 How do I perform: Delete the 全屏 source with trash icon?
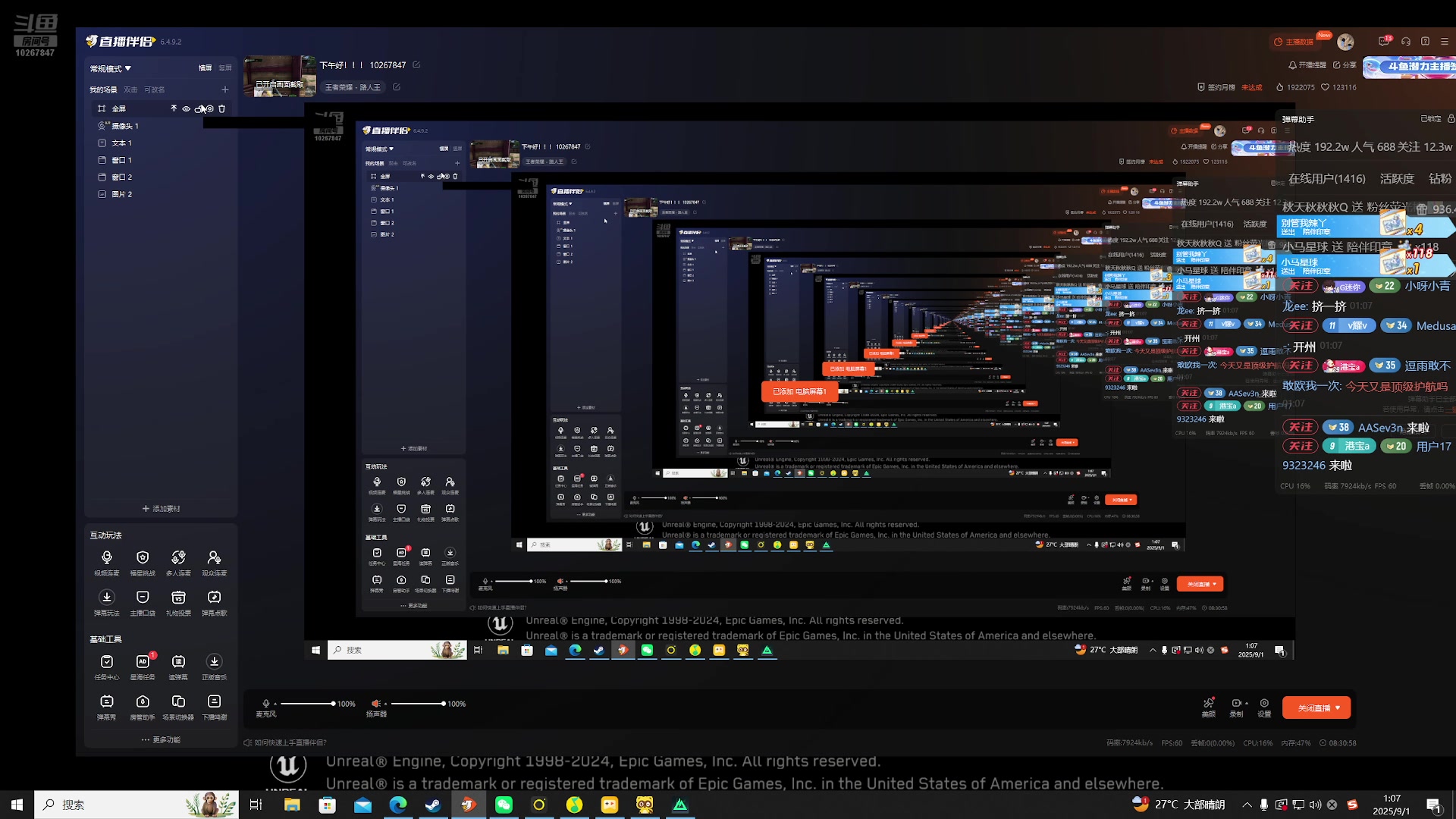click(222, 108)
